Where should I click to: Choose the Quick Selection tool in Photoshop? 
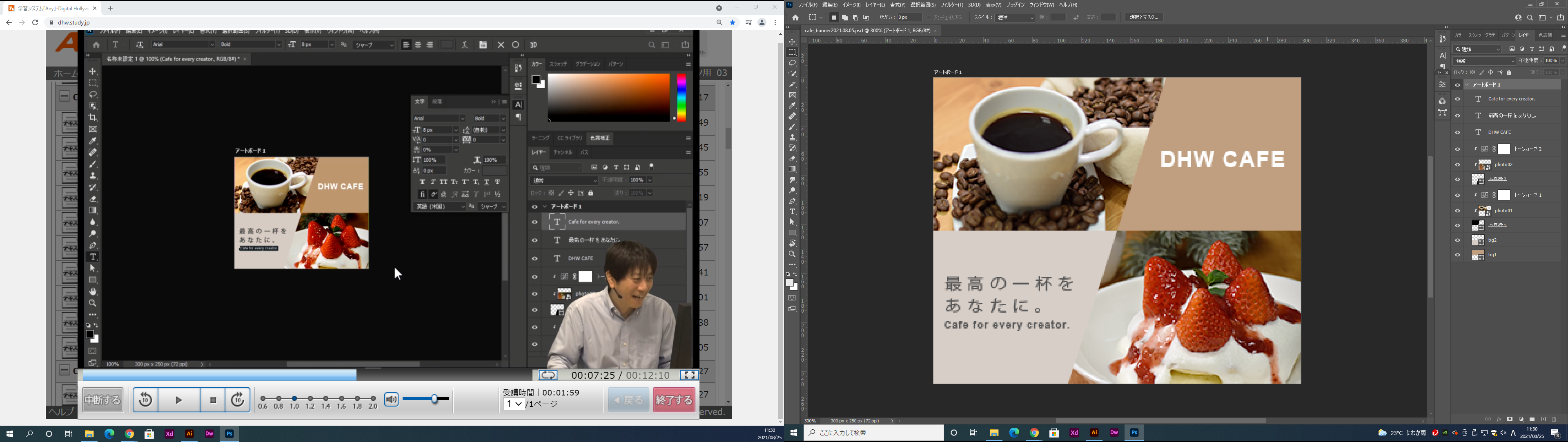tap(793, 73)
